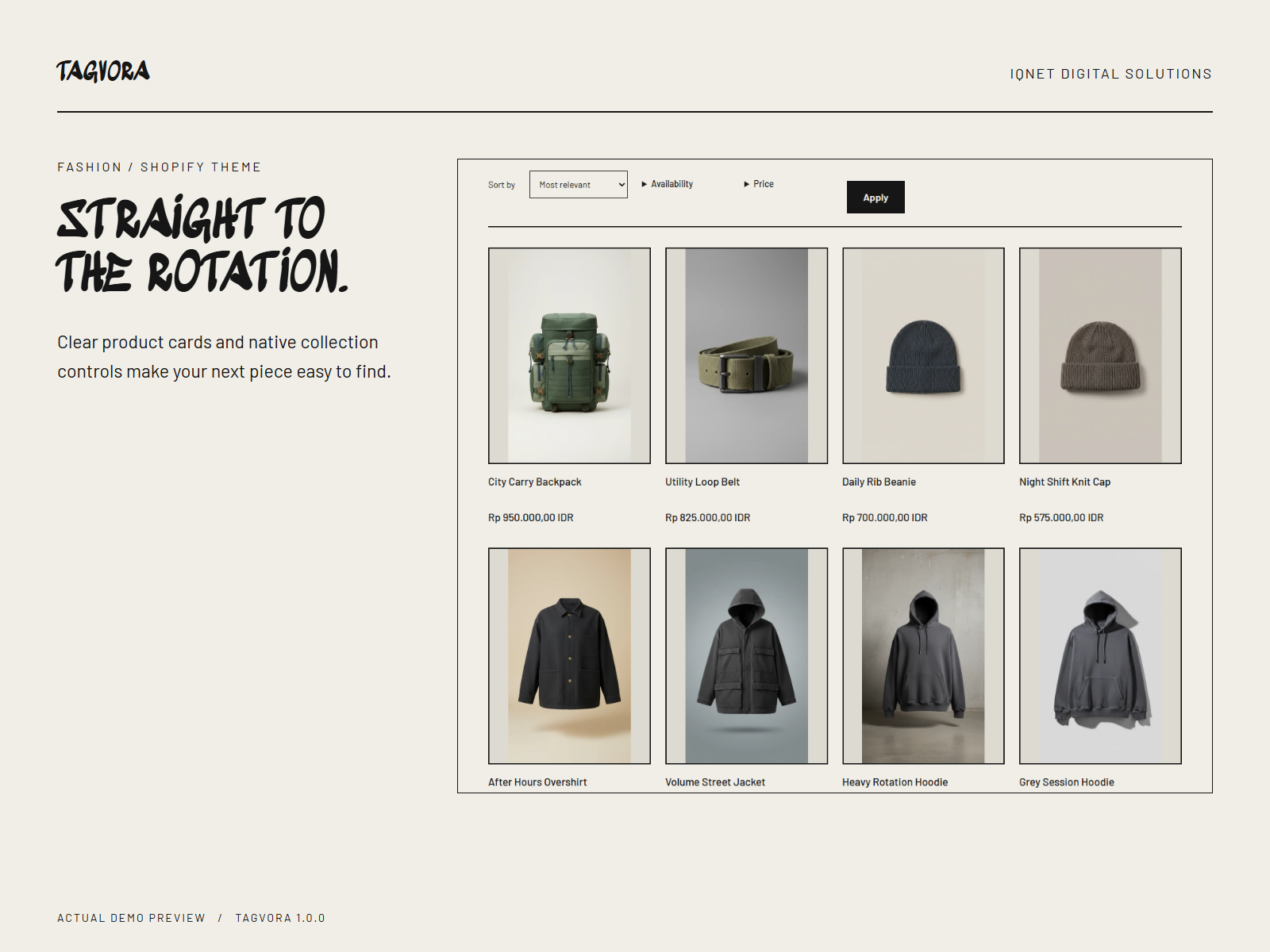
Task: Click the price Rp 575.000,00 IDR
Action: [x=1061, y=517]
